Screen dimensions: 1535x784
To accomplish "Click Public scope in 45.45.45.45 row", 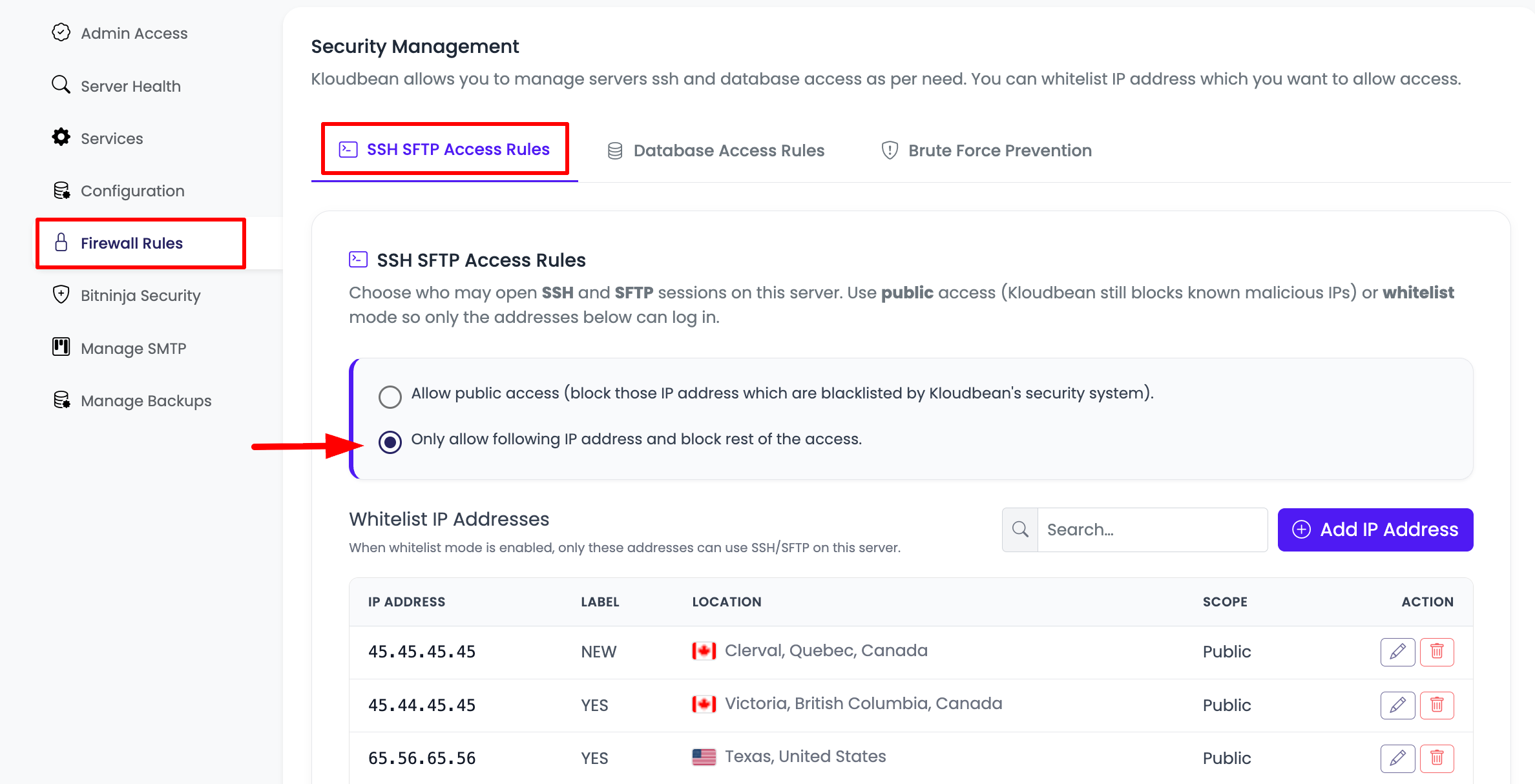I will 1227,652.
